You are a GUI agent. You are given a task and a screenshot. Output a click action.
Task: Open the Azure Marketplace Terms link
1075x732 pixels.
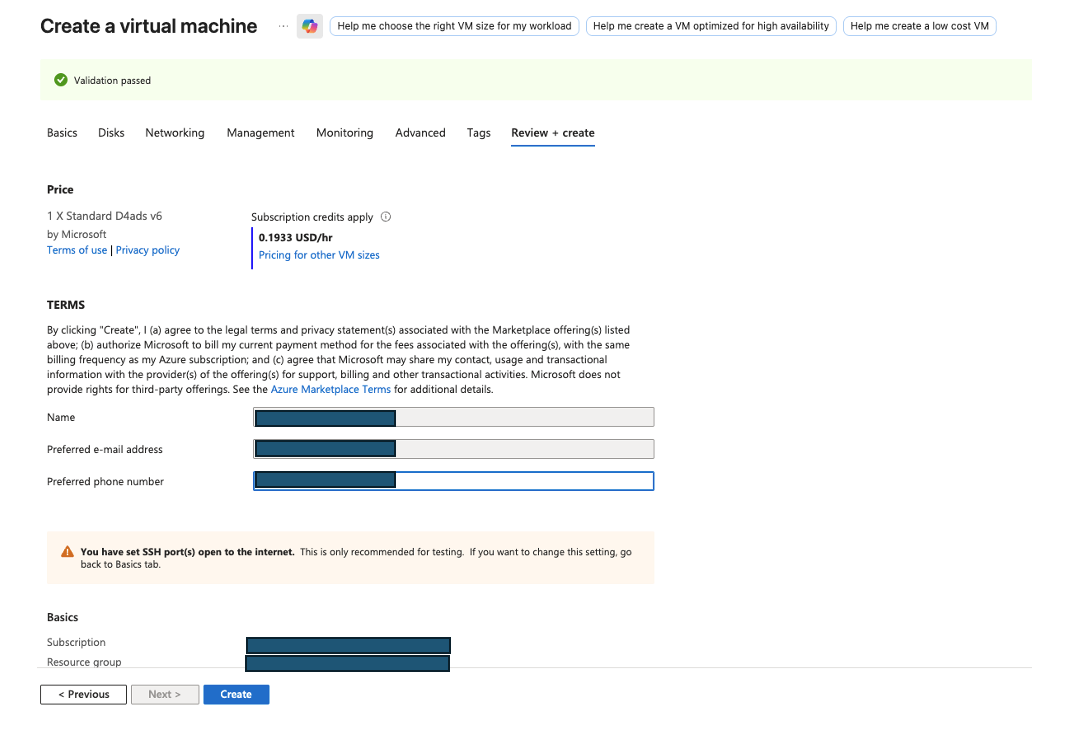coord(330,389)
